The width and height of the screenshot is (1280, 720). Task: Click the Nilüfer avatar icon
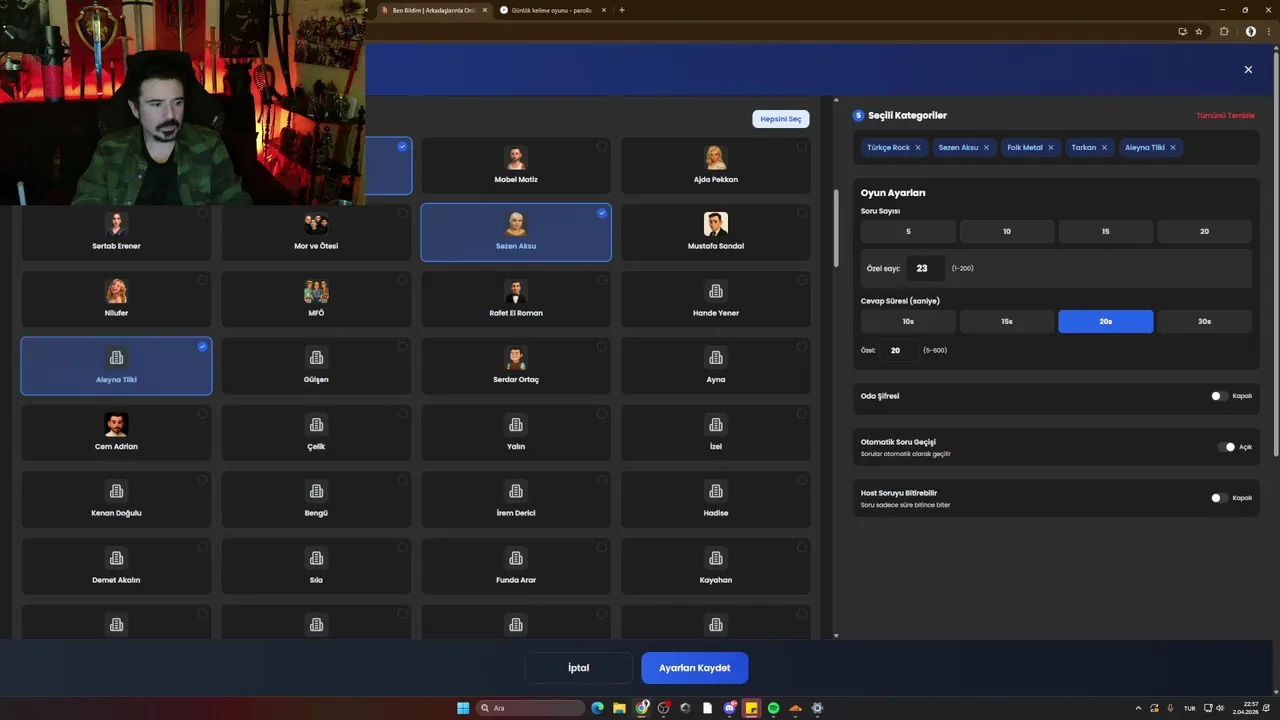click(x=116, y=291)
